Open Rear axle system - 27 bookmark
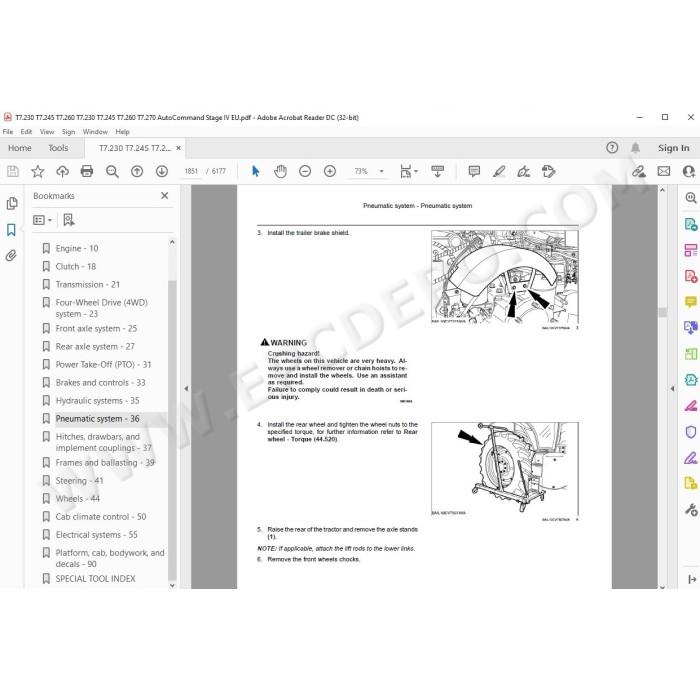This screenshot has height=700, width=700. (95, 346)
